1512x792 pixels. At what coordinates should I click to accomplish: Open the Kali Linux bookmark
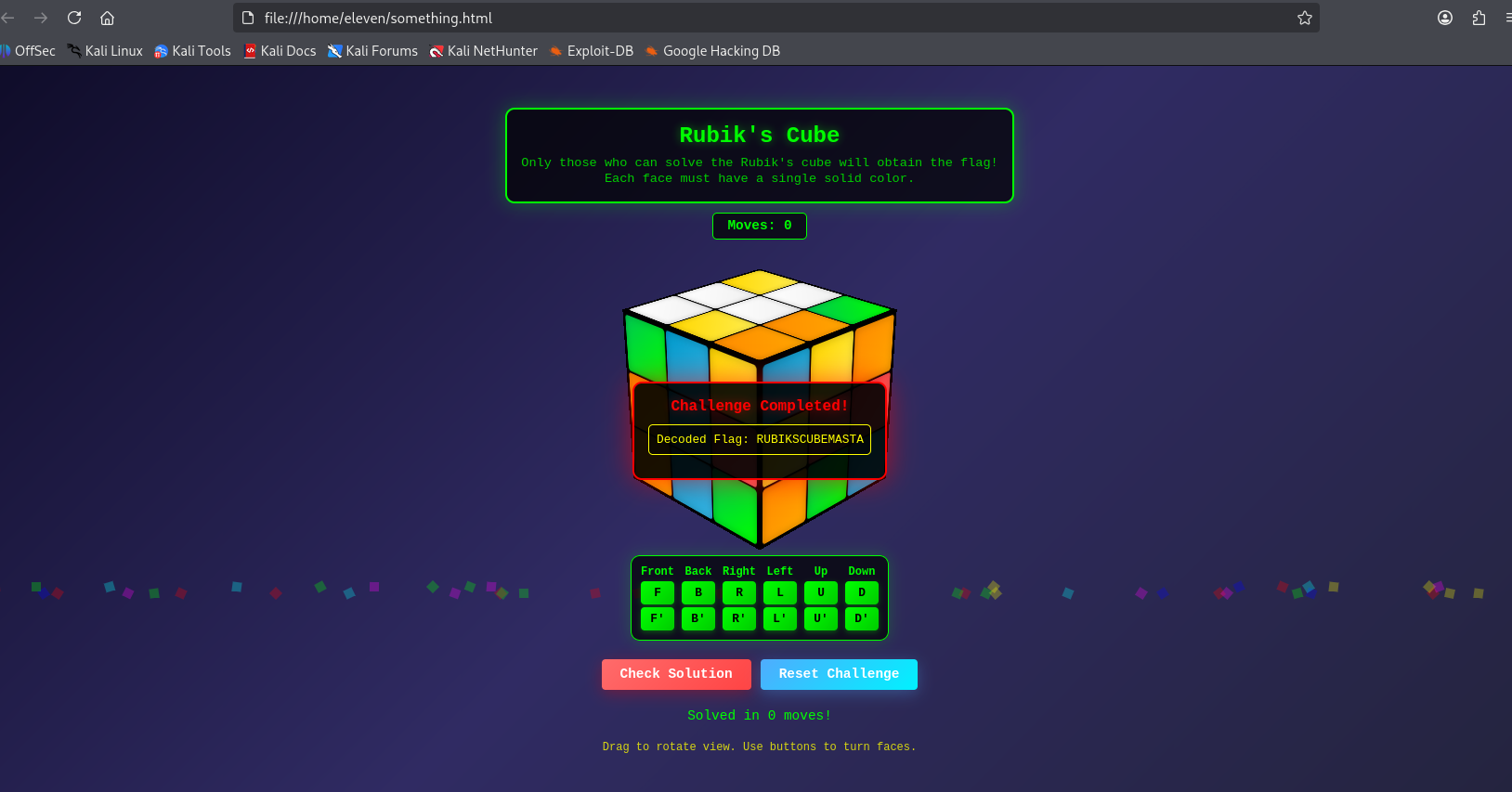pyautogui.click(x=105, y=51)
